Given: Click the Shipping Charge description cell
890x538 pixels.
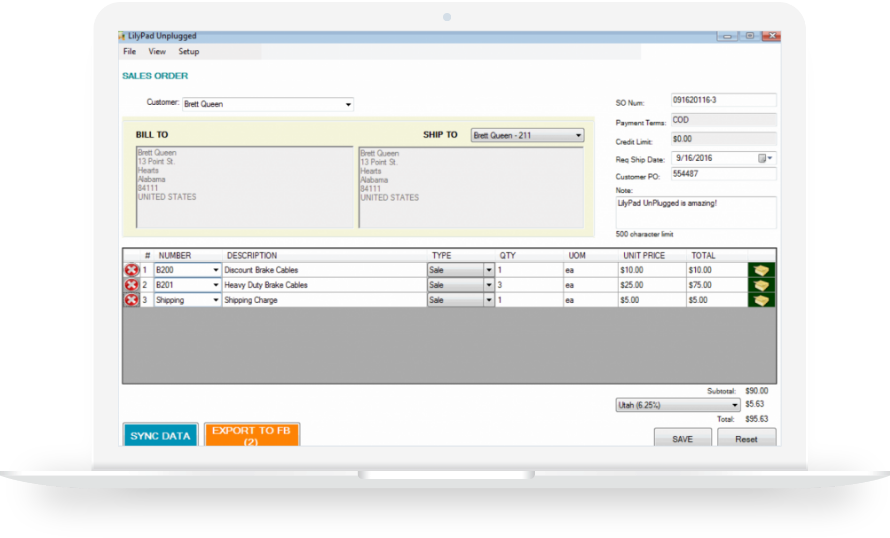Looking at the screenshot, I should pyautogui.click(x=324, y=300).
